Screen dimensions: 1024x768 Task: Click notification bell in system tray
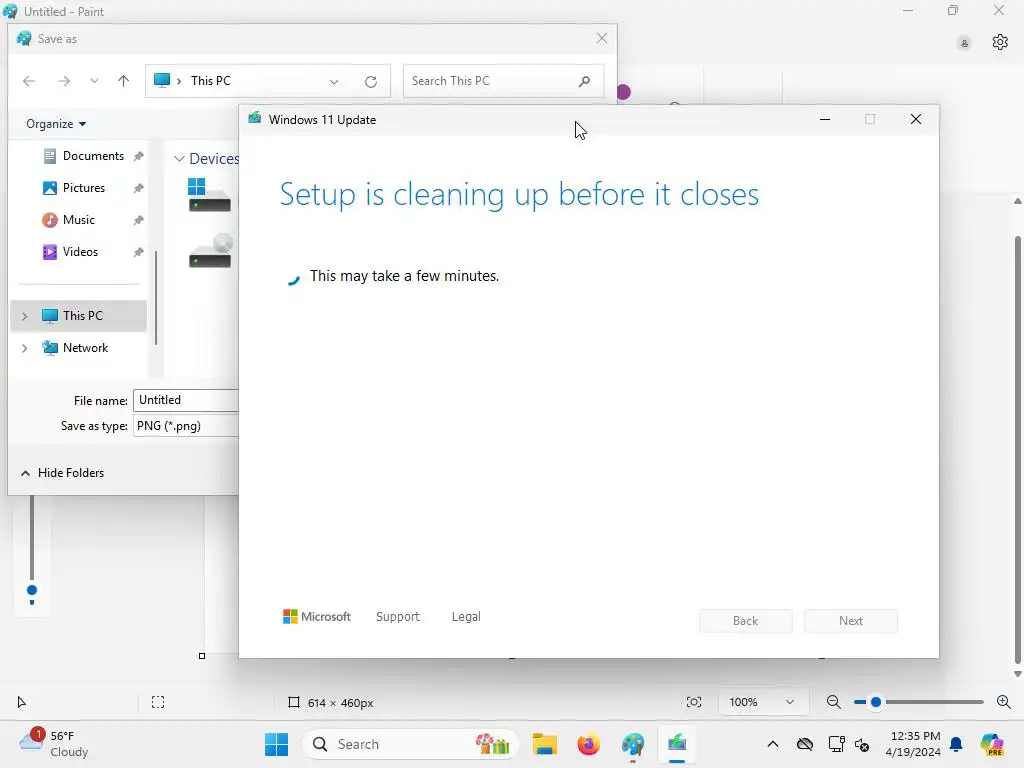click(956, 744)
